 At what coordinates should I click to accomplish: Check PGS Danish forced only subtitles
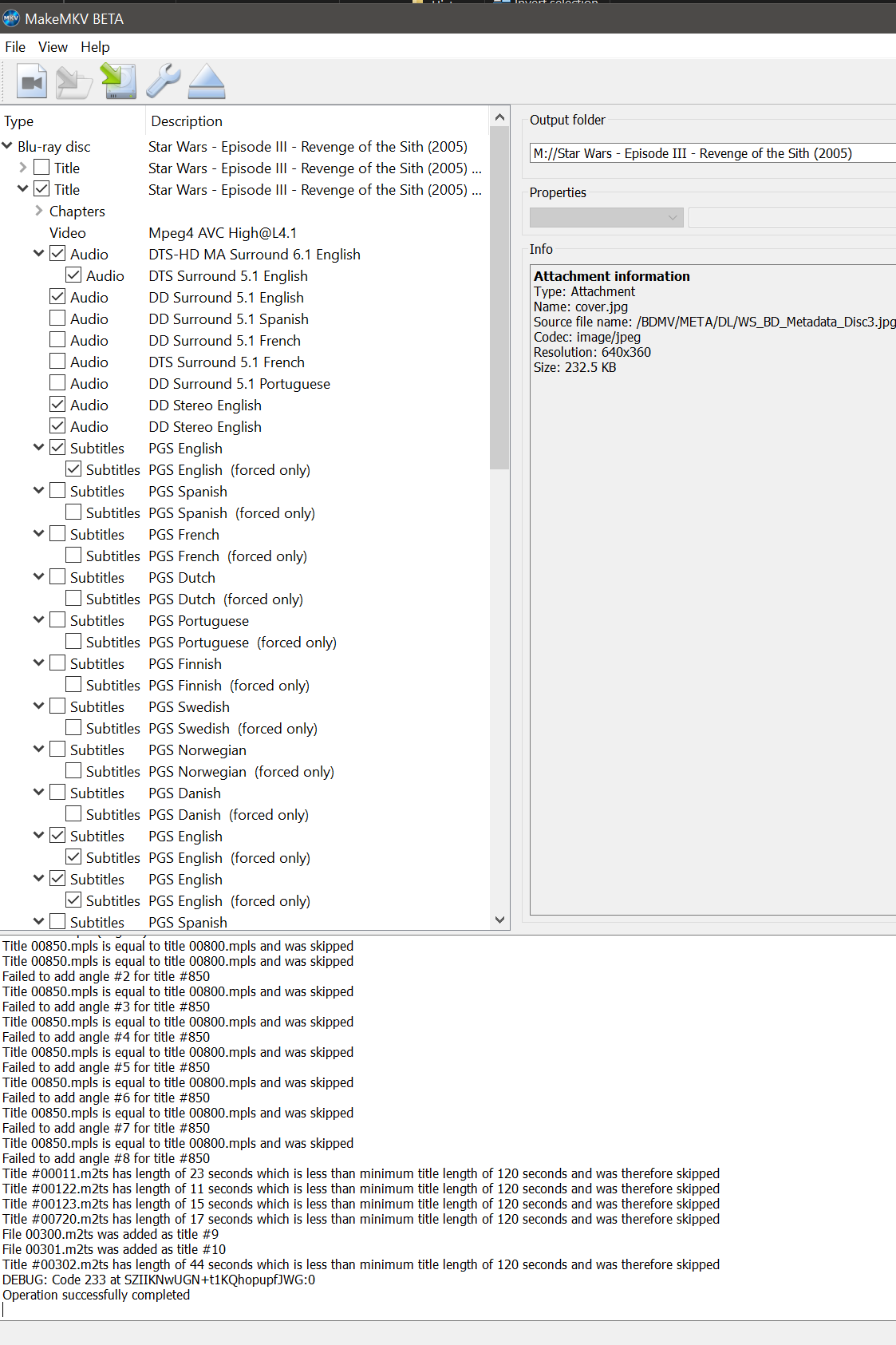(73, 814)
